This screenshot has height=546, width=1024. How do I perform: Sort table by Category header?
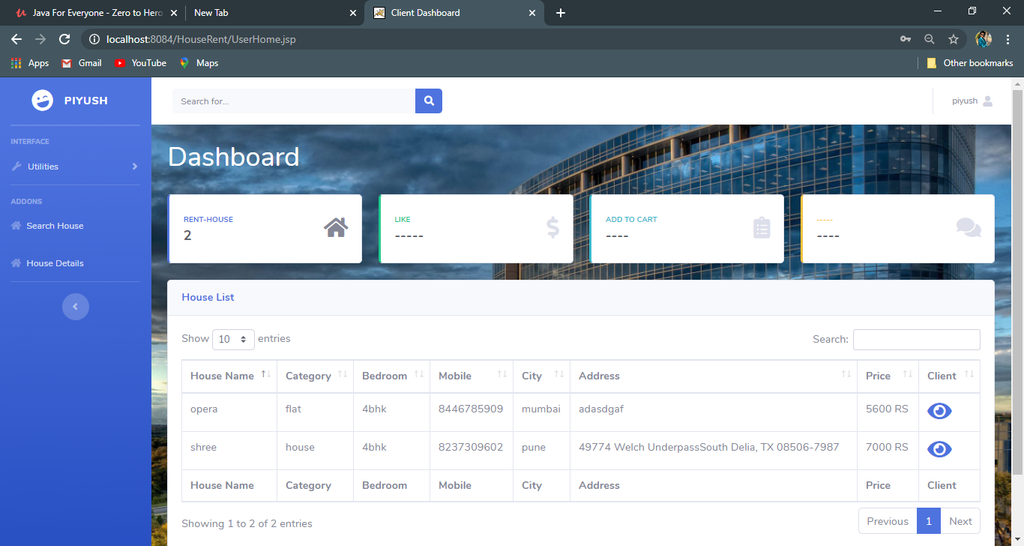[x=315, y=376]
